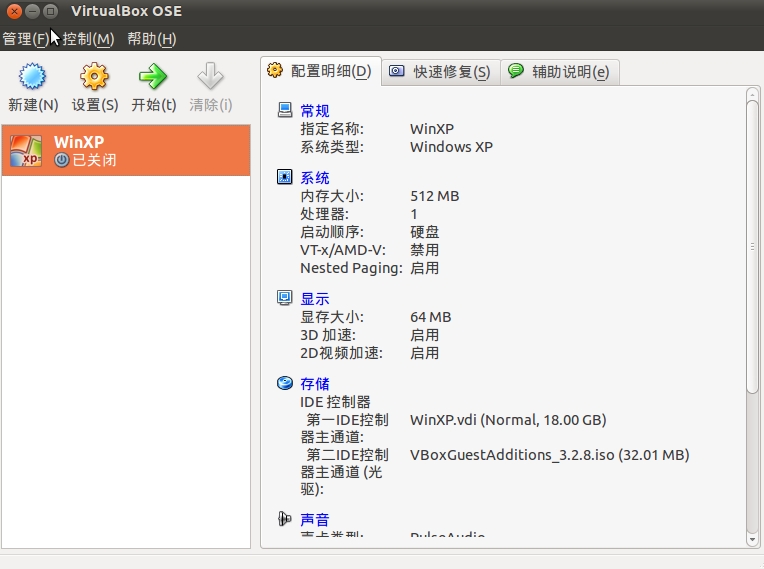Click the 64 MB video memory value
764x569 pixels.
click(x=431, y=317)
